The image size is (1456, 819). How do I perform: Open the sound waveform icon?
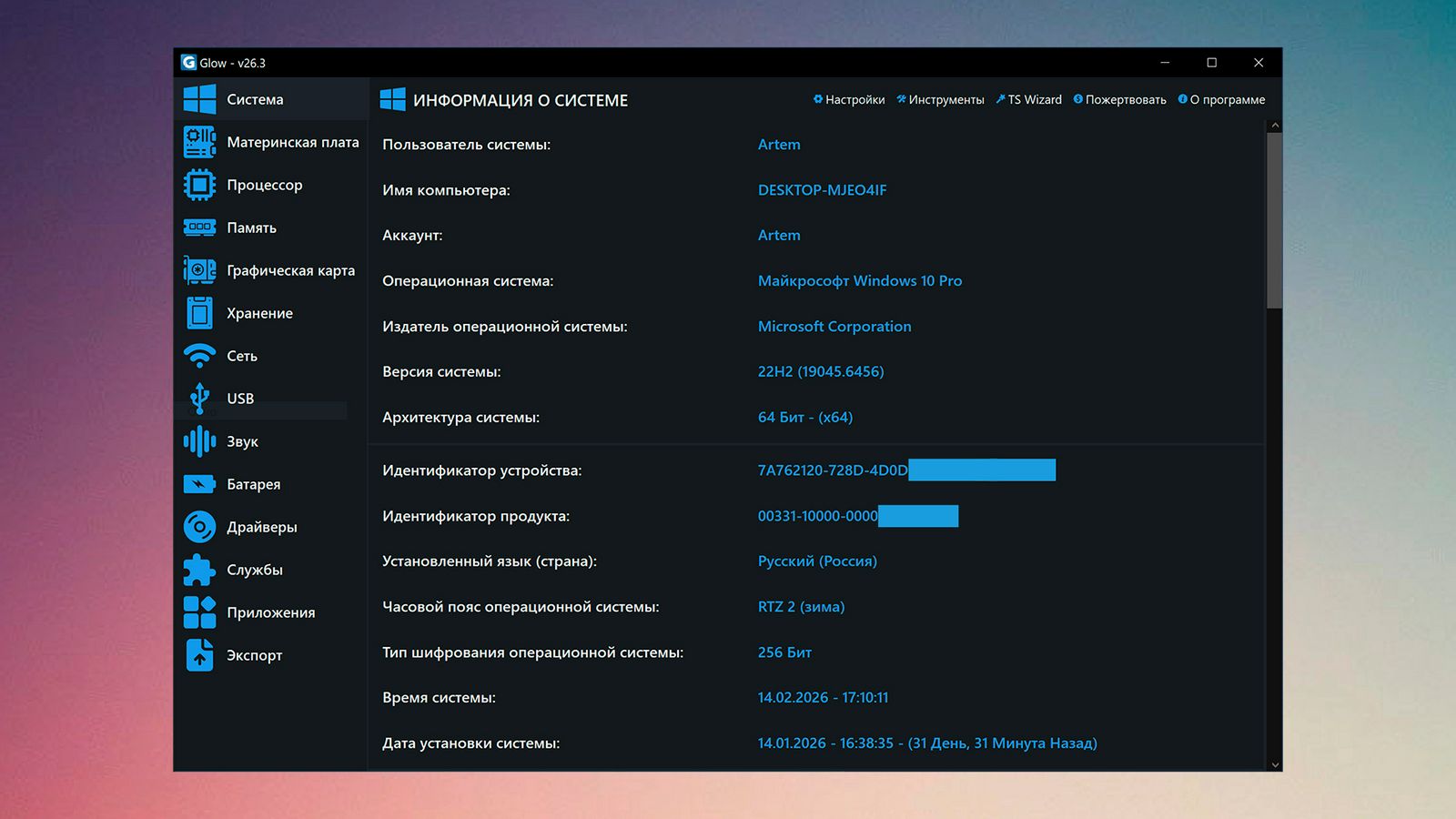[x=199, y=441]
